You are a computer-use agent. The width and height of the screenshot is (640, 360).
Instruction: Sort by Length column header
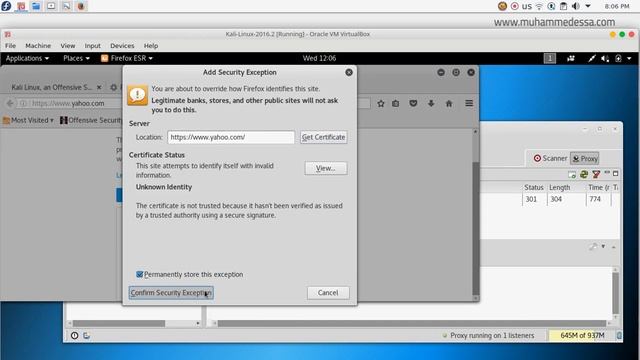pyautogui.click(x=560, y=187)
